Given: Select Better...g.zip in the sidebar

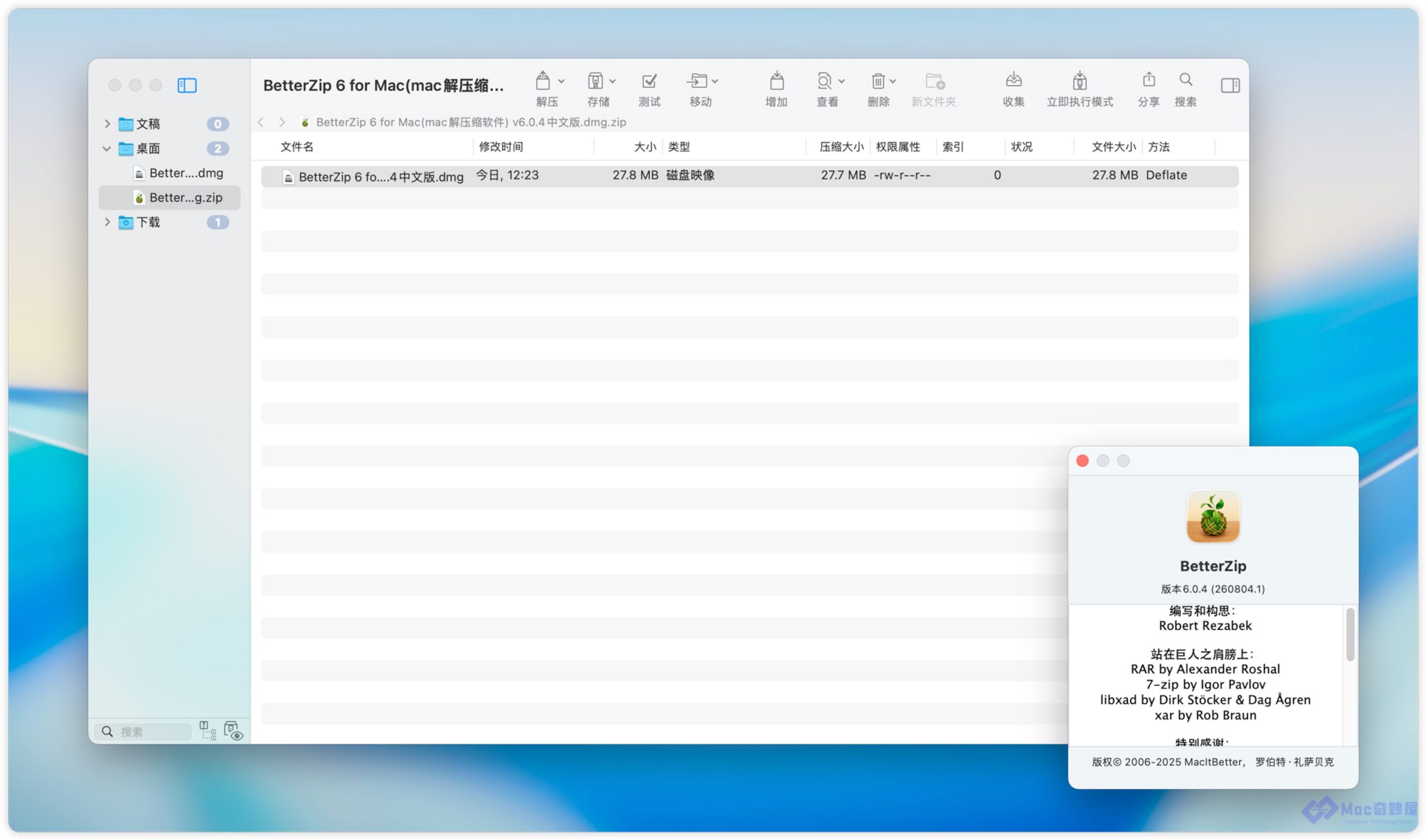Looking at the screenshot, I should click(169, 198).
